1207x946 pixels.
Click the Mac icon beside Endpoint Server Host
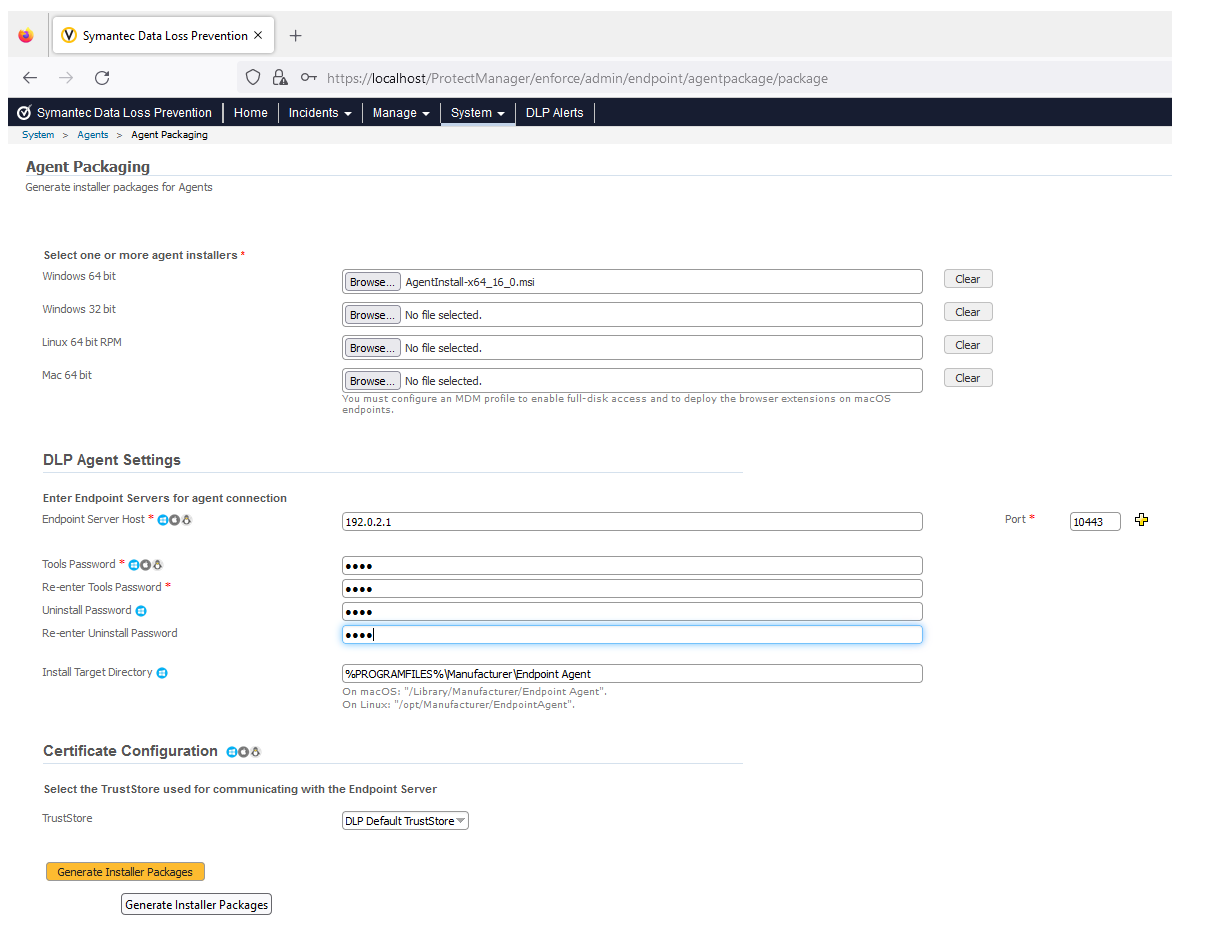[174, 520]
